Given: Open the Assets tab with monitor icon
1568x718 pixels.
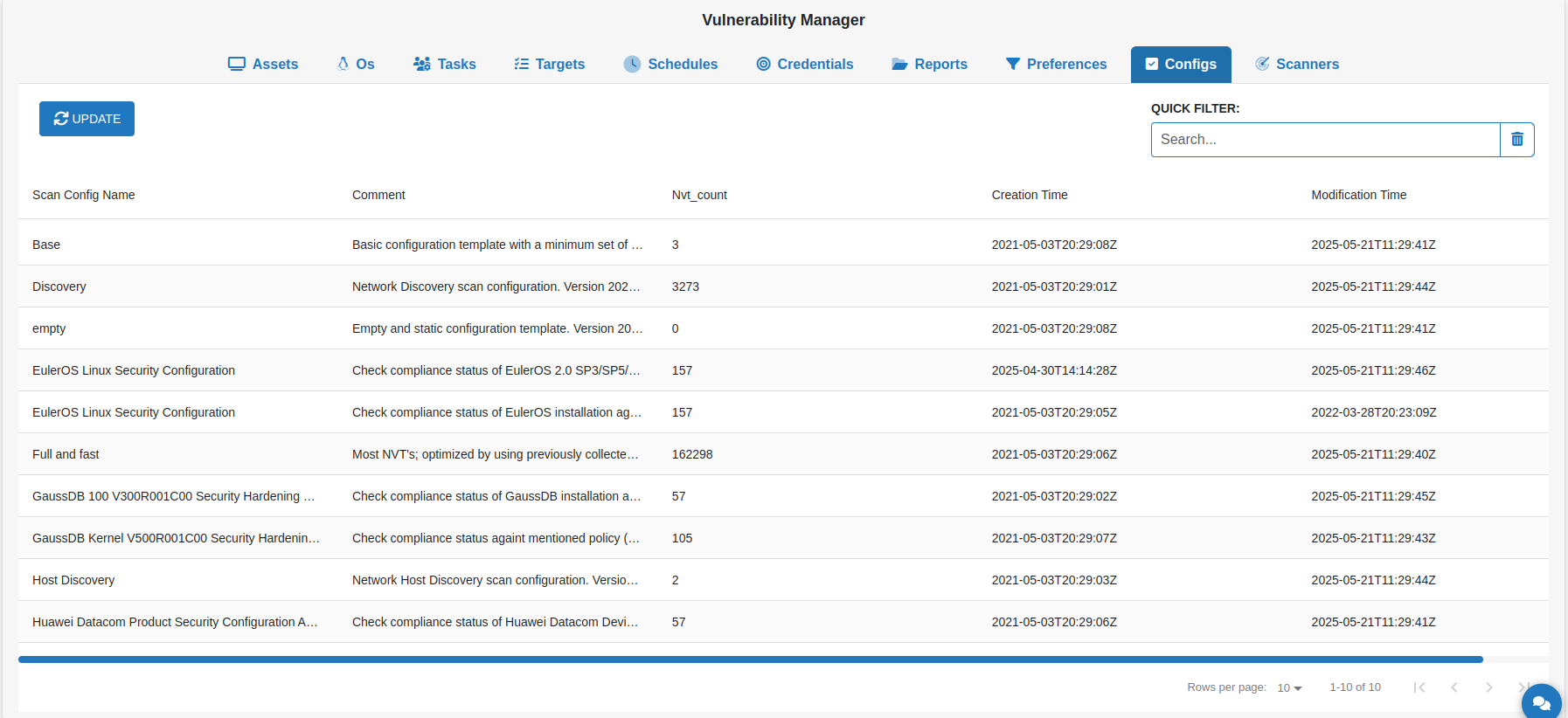Looking at the screenshot, I should coord(263,65).
